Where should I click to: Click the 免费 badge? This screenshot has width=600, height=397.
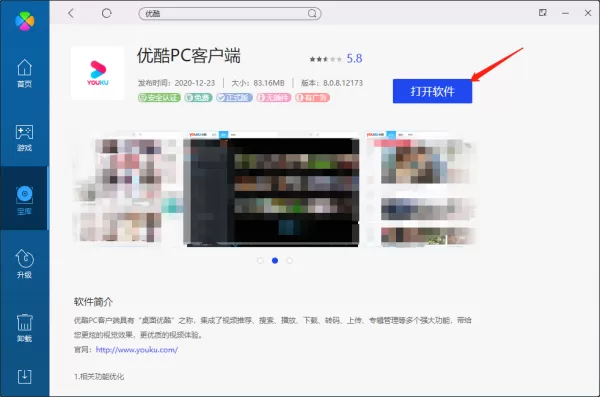point(198,98)
